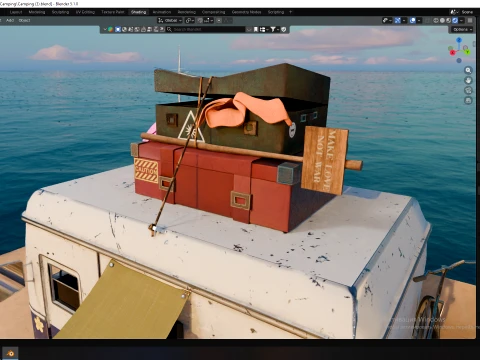This screenshot has width=480, height=360.
Task: Open the Options dropdown in viewport
Action: pyautogui.click(x=463, y=29)
